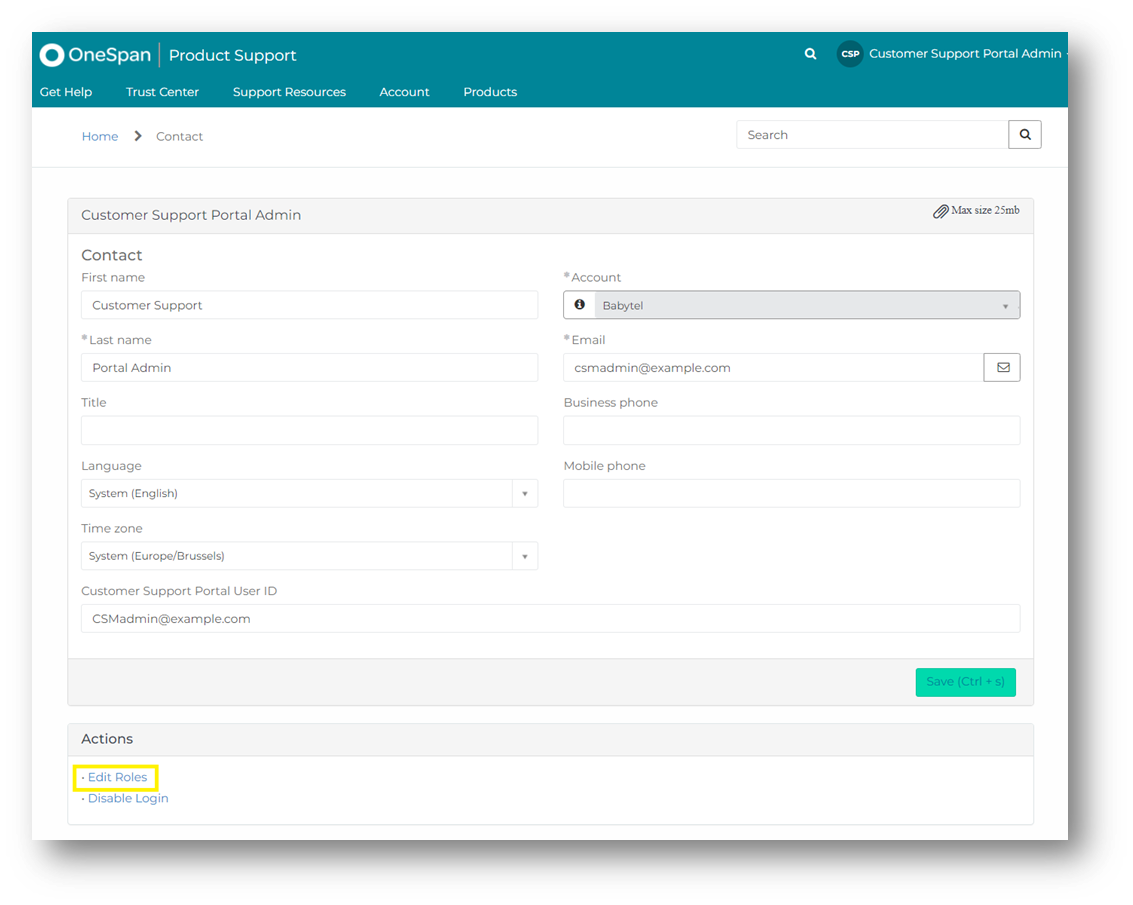
Task: Open the Babytel account dropdown
Action: pos(807,305)
